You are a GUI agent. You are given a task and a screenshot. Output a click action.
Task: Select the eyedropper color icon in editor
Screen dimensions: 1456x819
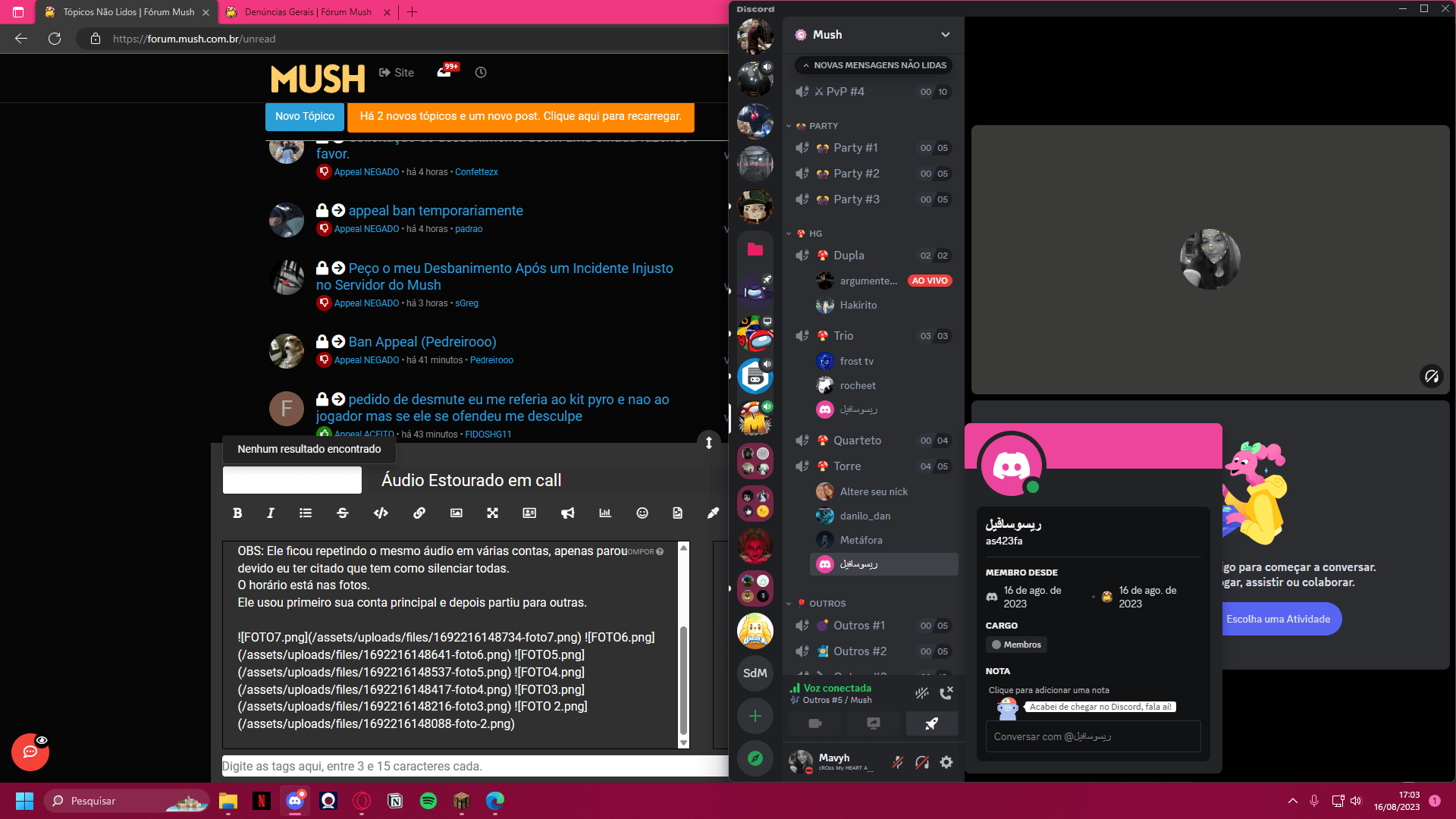click(713, 513)
